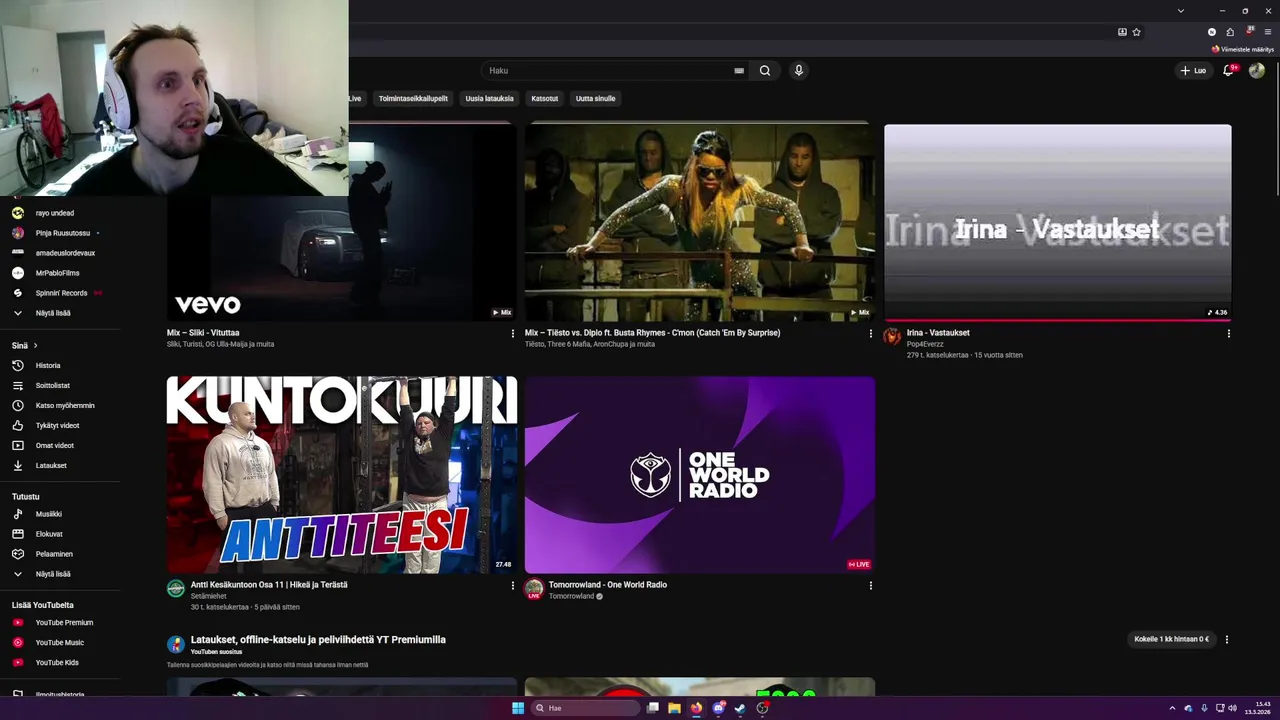Open the Setämiehet channel avatar
Screen dimensions: 1280x720
[x=175, y=589]
